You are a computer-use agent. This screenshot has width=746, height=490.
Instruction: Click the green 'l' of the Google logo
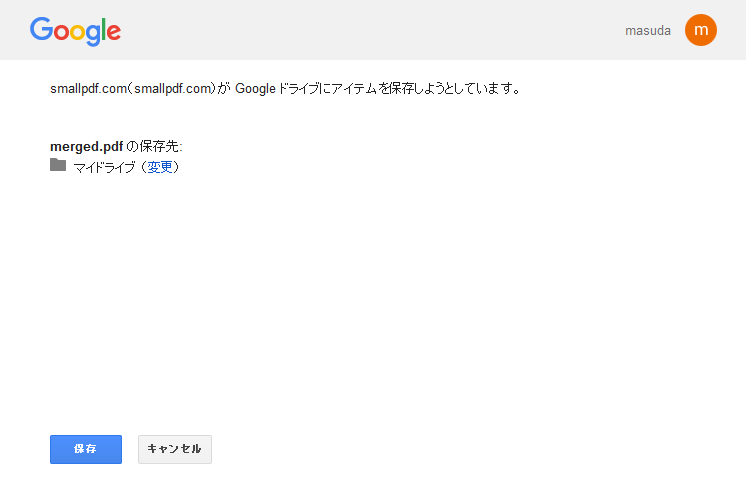coord(103,29)
